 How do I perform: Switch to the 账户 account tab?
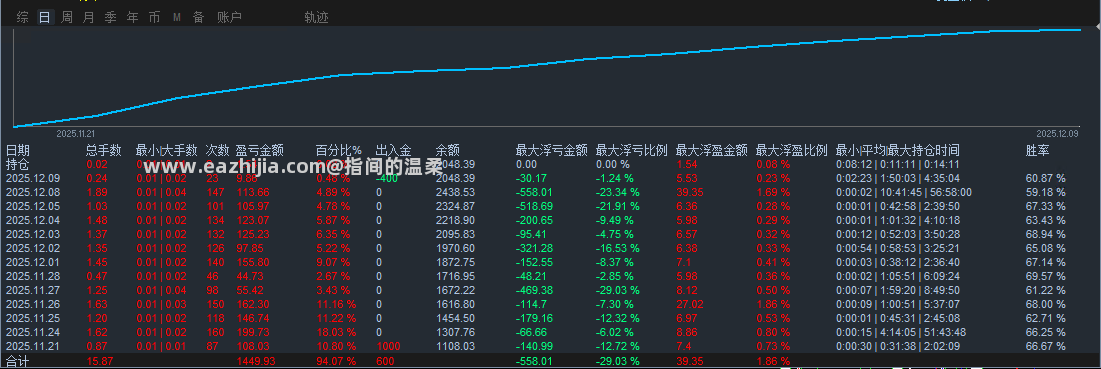(230, 18)
